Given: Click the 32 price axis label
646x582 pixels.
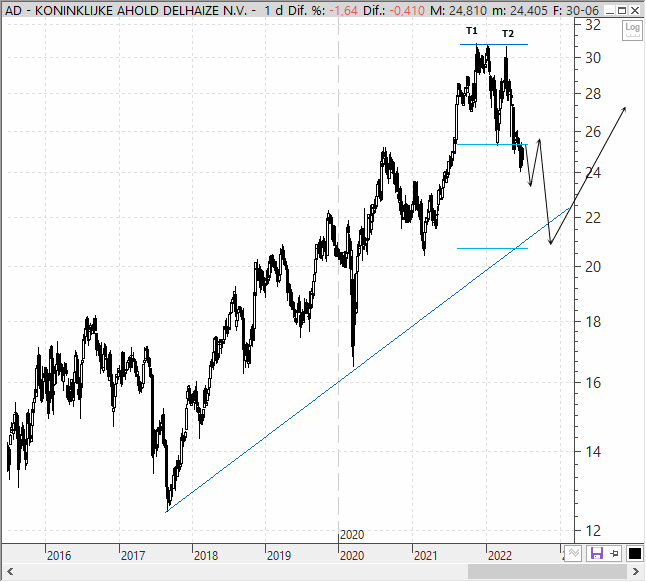Looking at the screenshot, I should point(593,25).
